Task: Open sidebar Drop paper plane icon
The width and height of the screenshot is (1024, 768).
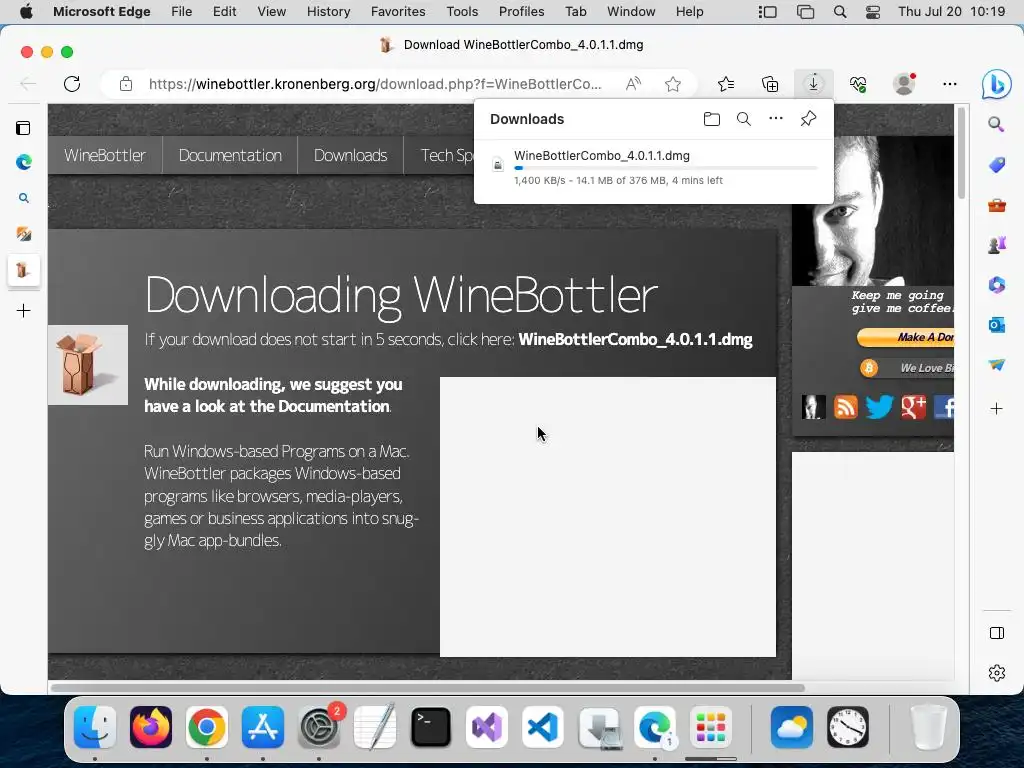Action: tap(997, 364)
